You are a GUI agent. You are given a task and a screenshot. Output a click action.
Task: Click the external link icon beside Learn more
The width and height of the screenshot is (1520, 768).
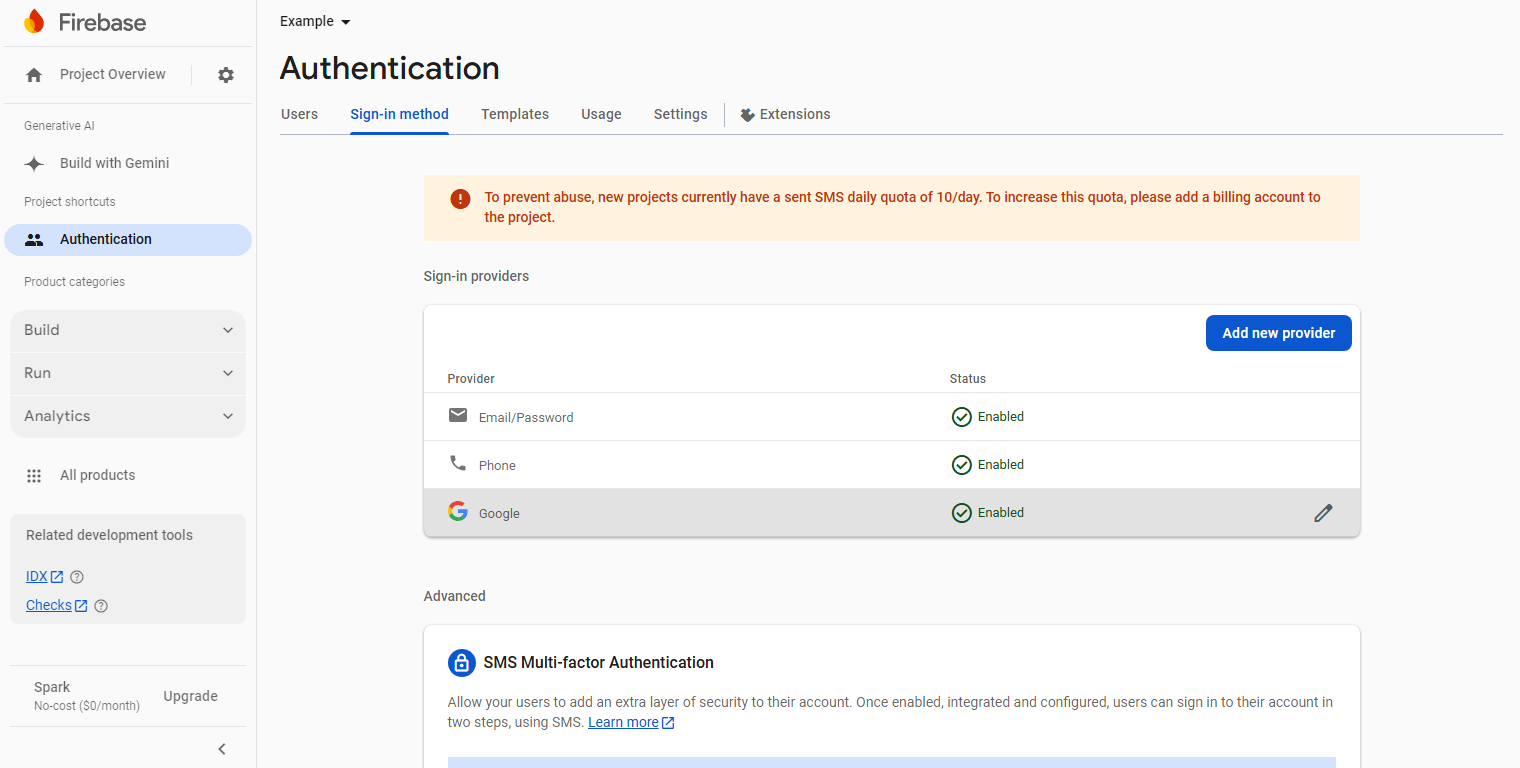point(668,723)
